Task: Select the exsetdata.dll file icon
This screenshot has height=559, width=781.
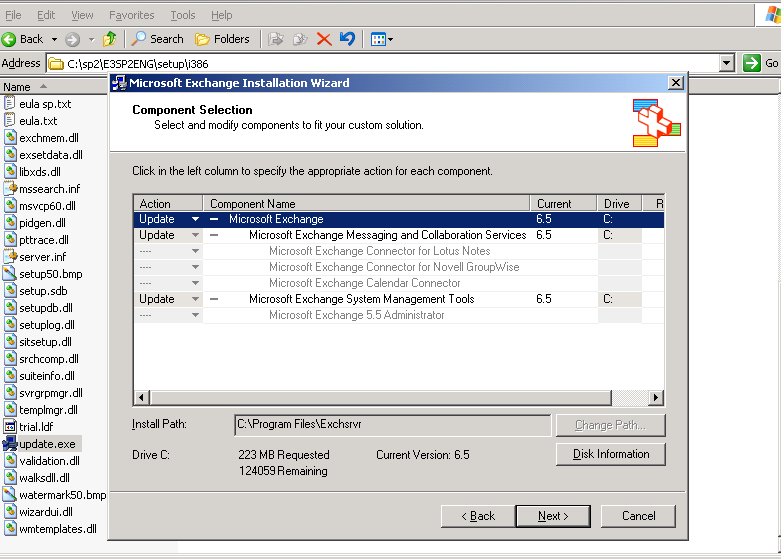Action: click(10, 154)
